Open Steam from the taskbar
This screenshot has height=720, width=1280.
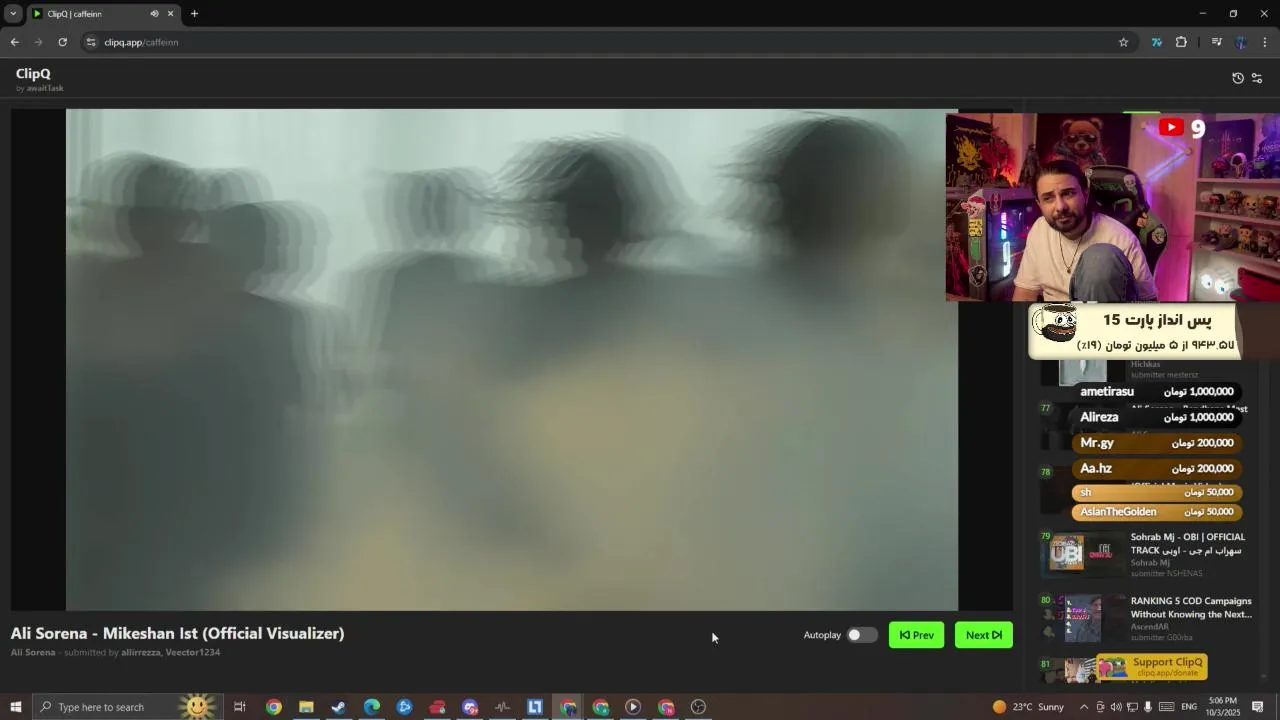339,707
